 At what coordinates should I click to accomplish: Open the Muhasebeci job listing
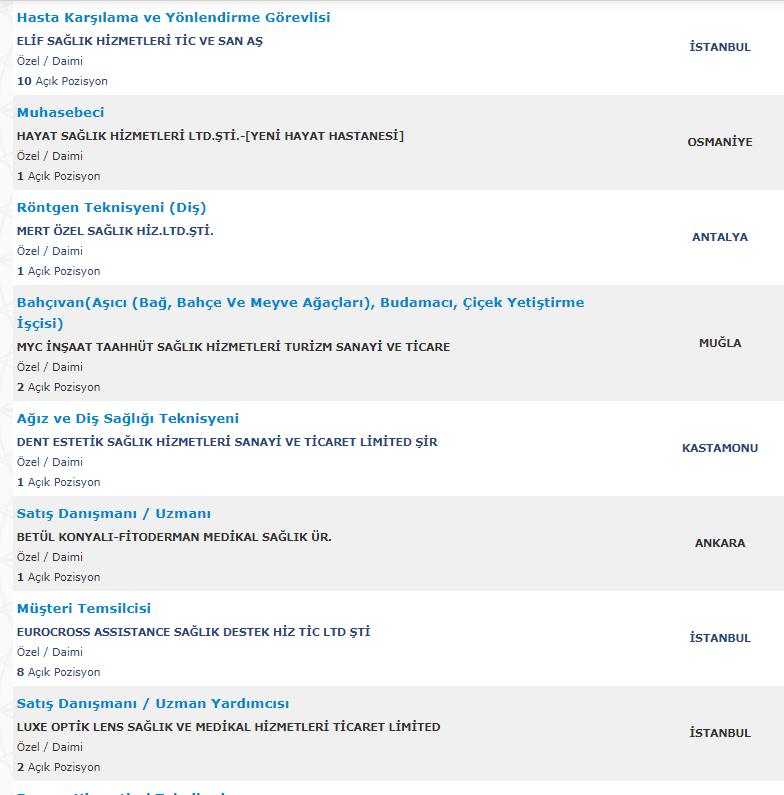point(60,113)
